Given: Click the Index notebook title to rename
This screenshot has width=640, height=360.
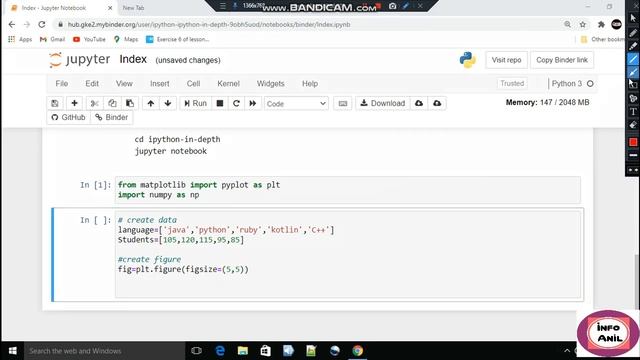Looking at the screenshot, I should pos(133,59).
